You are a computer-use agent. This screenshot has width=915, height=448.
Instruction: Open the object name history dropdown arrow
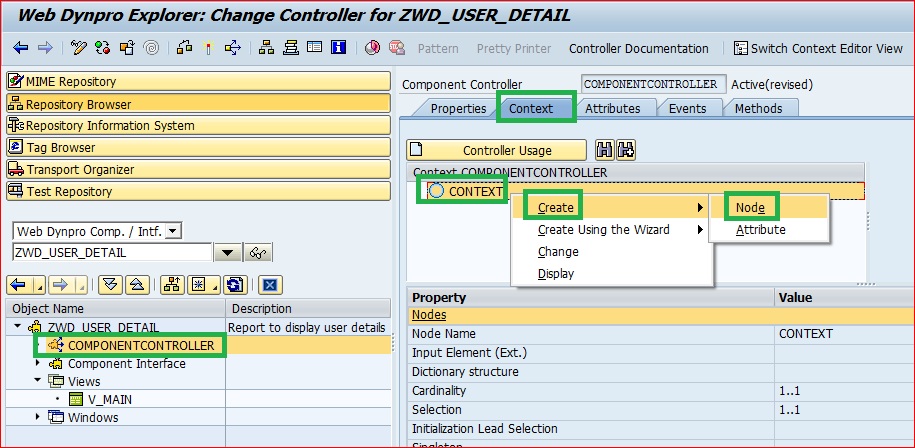click(x=228, y=253)
